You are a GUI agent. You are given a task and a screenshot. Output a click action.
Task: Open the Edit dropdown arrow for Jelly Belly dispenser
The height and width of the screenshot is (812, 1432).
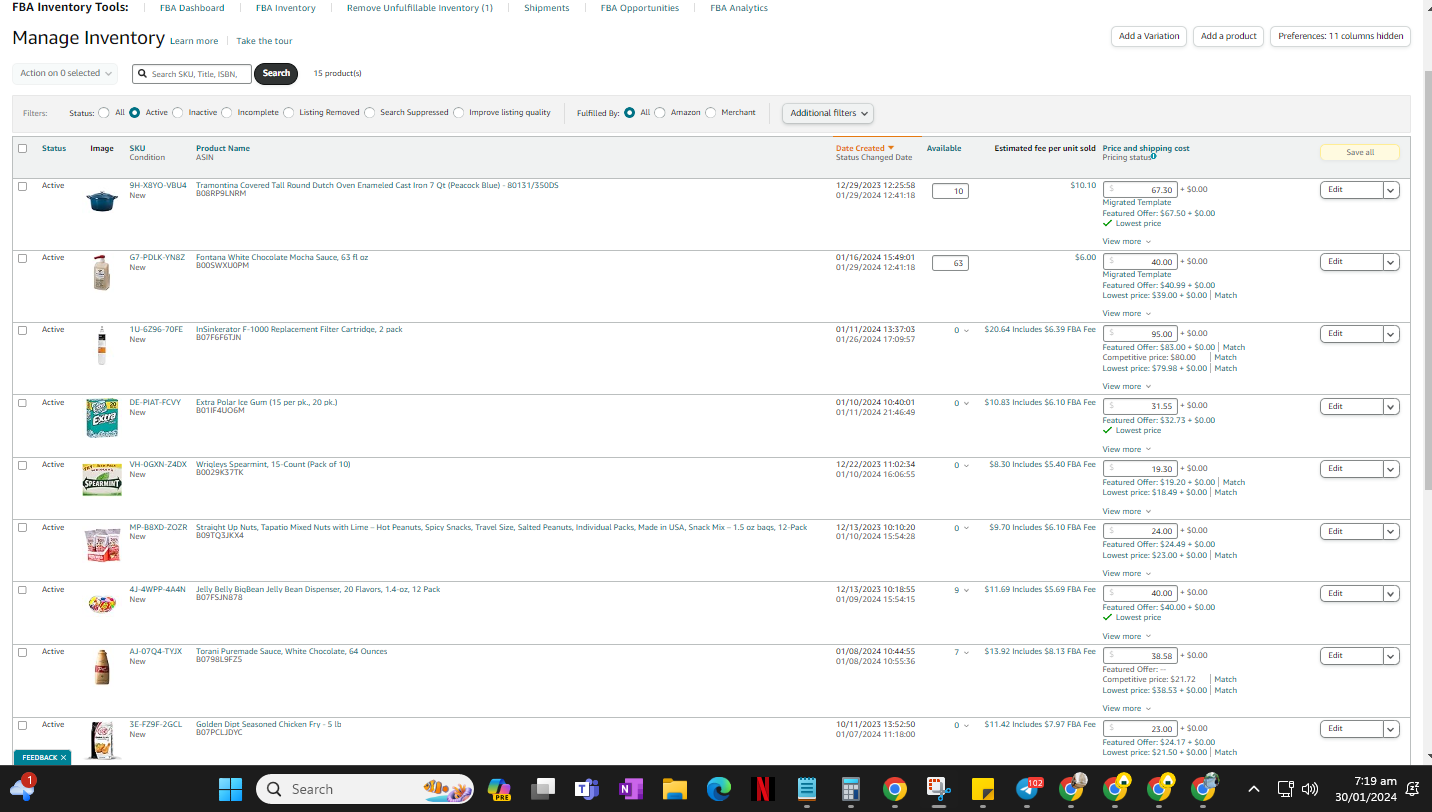1390,594
